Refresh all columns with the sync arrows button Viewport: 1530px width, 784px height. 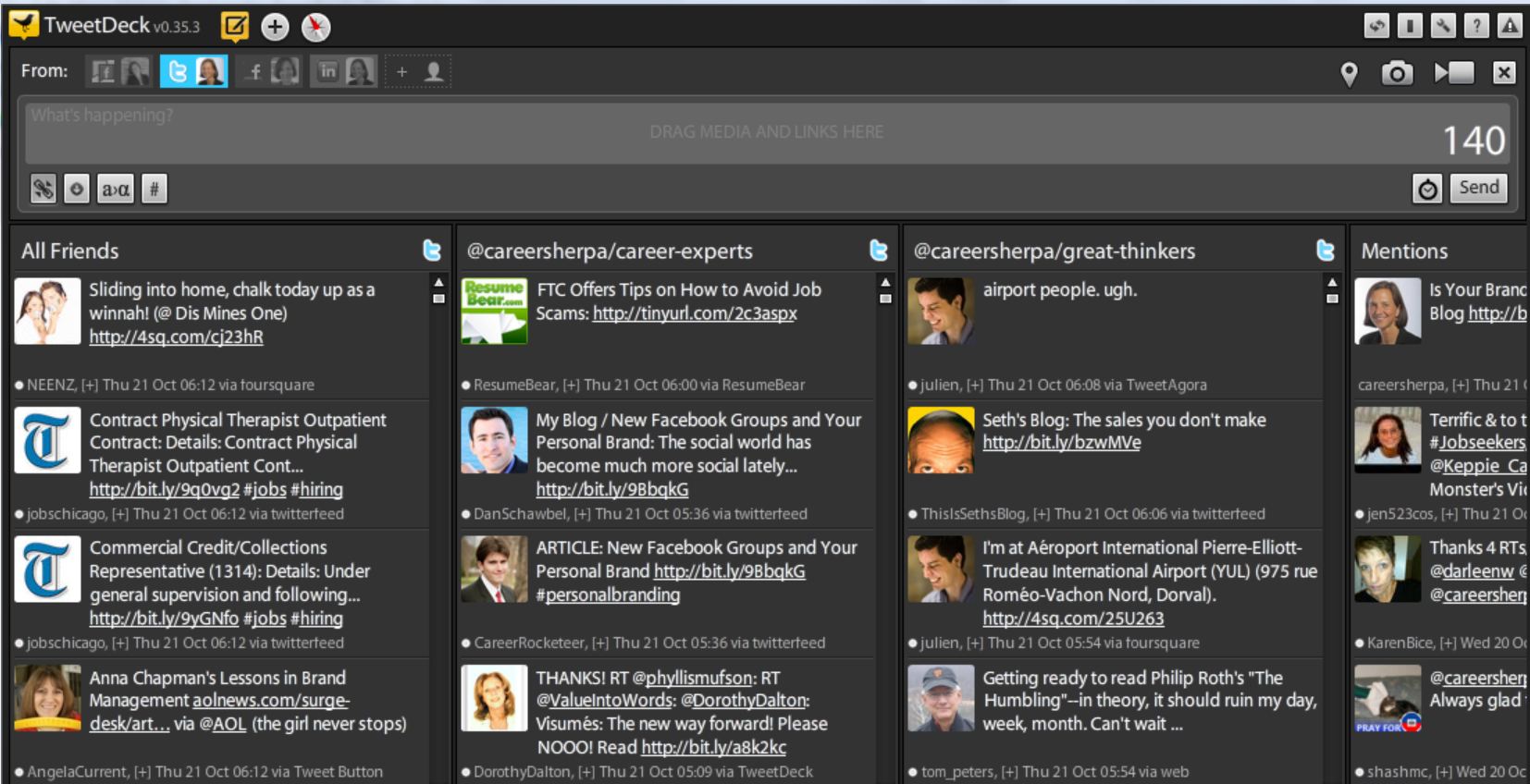pos(1376,26)
